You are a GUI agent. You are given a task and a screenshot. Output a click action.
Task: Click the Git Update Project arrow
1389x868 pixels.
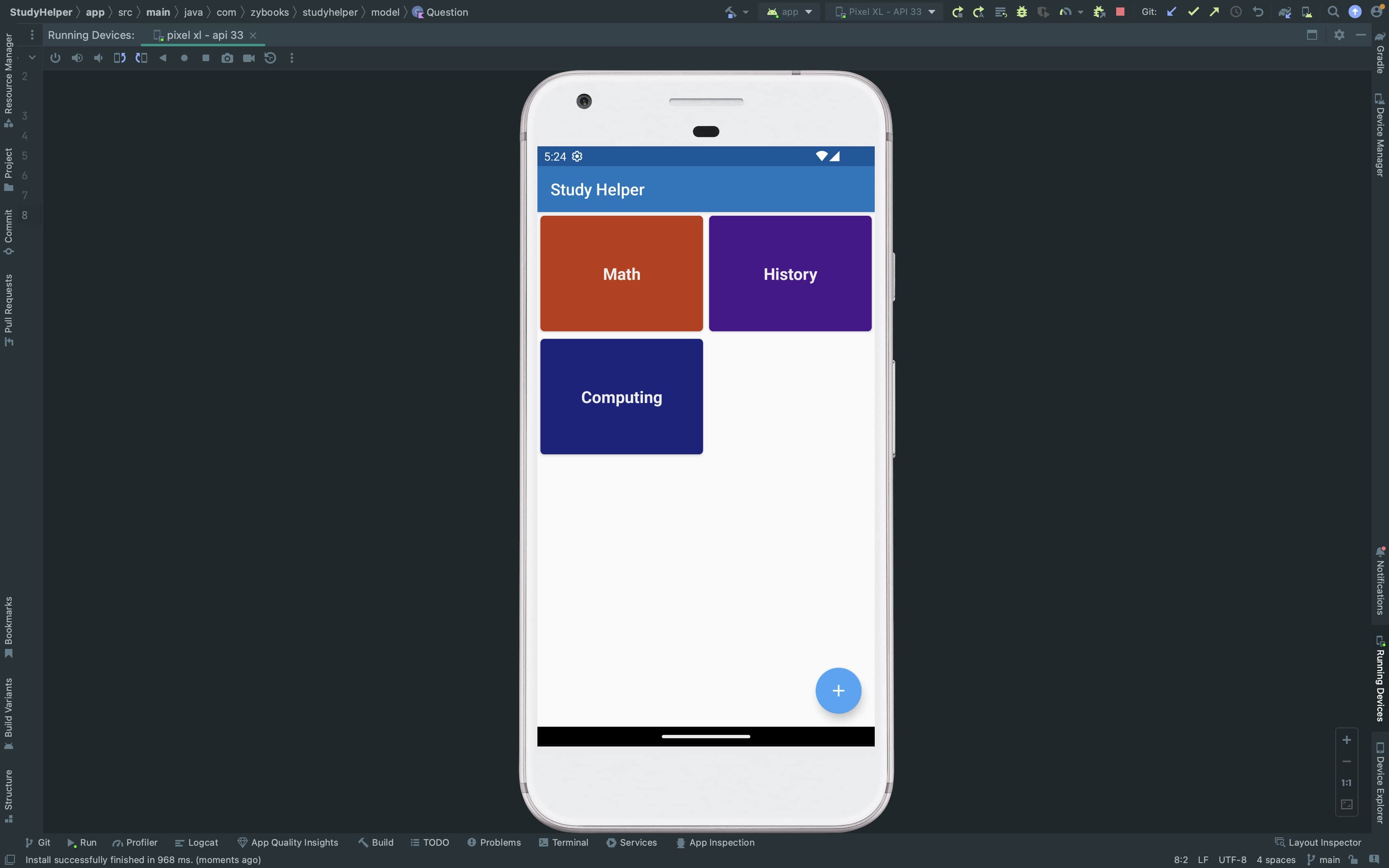[1172, 12]
